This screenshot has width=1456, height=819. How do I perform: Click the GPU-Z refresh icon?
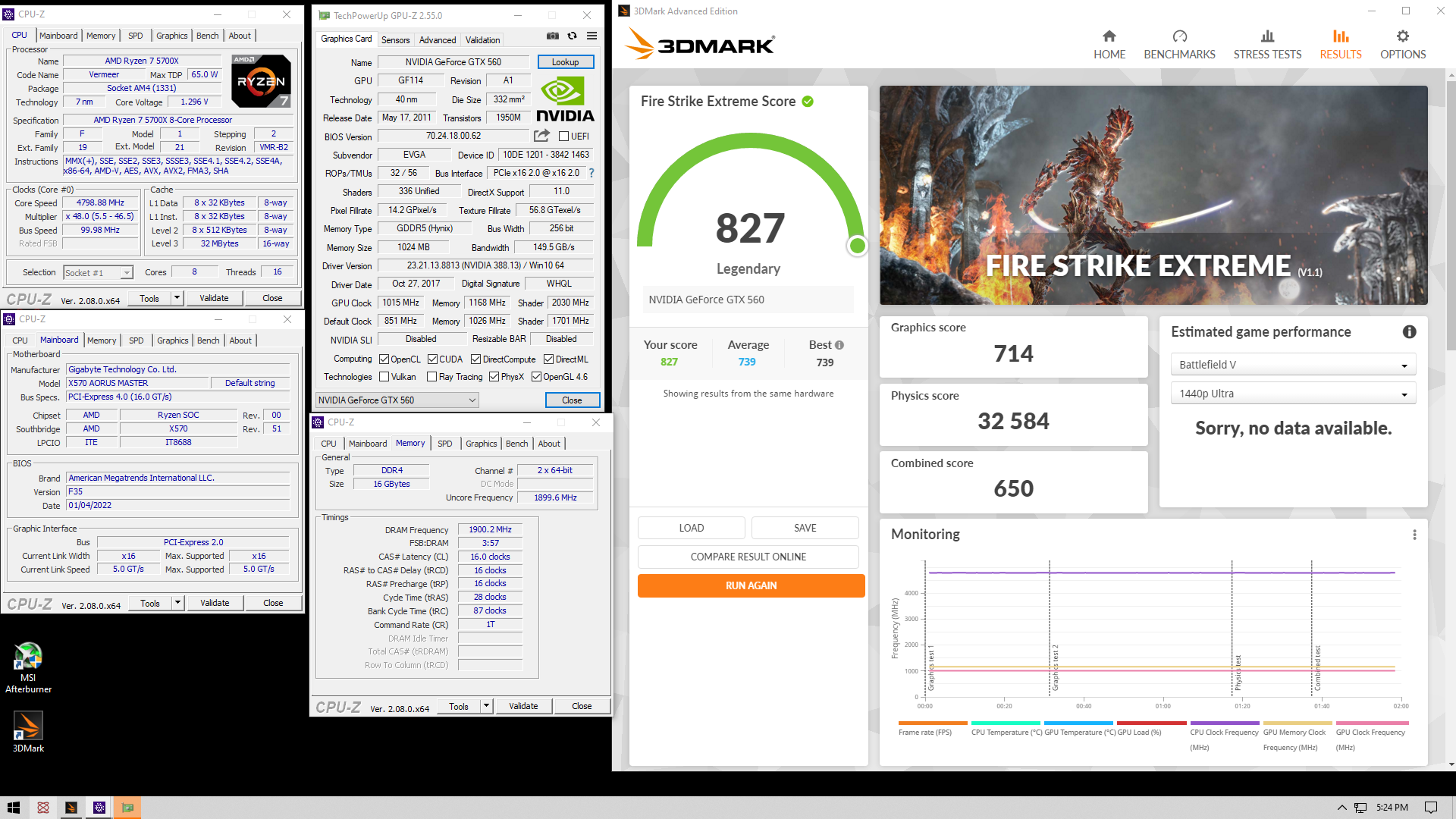pos(573,36)
